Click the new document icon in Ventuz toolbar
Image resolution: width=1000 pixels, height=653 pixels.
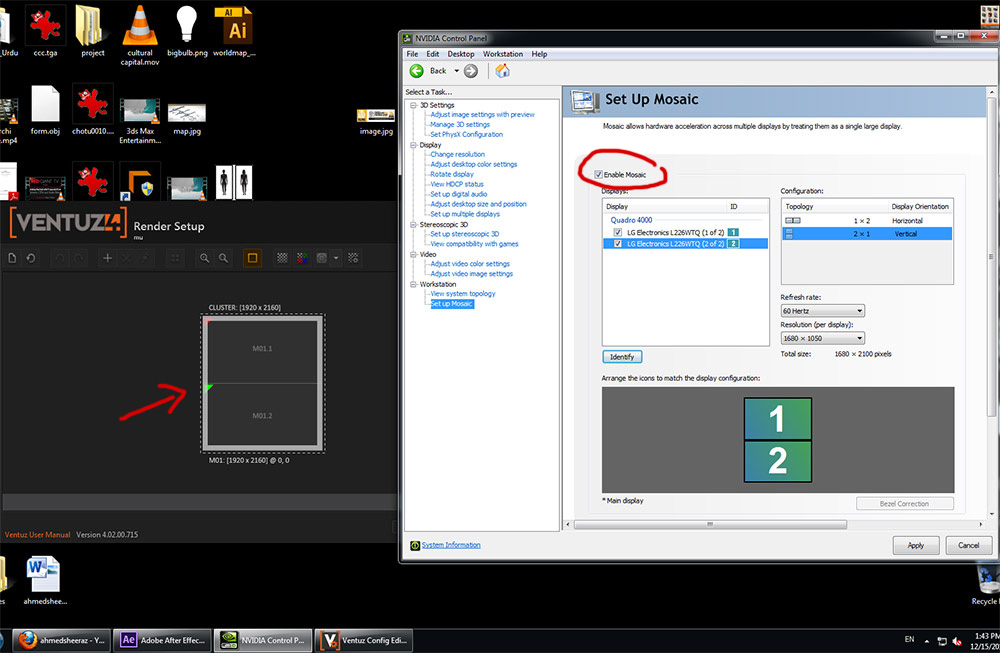(x=12, y=258)
